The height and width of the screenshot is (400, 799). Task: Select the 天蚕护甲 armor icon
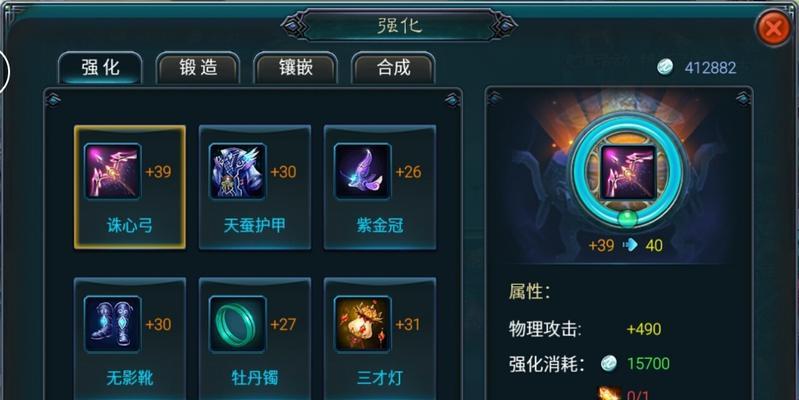[237, 171]
